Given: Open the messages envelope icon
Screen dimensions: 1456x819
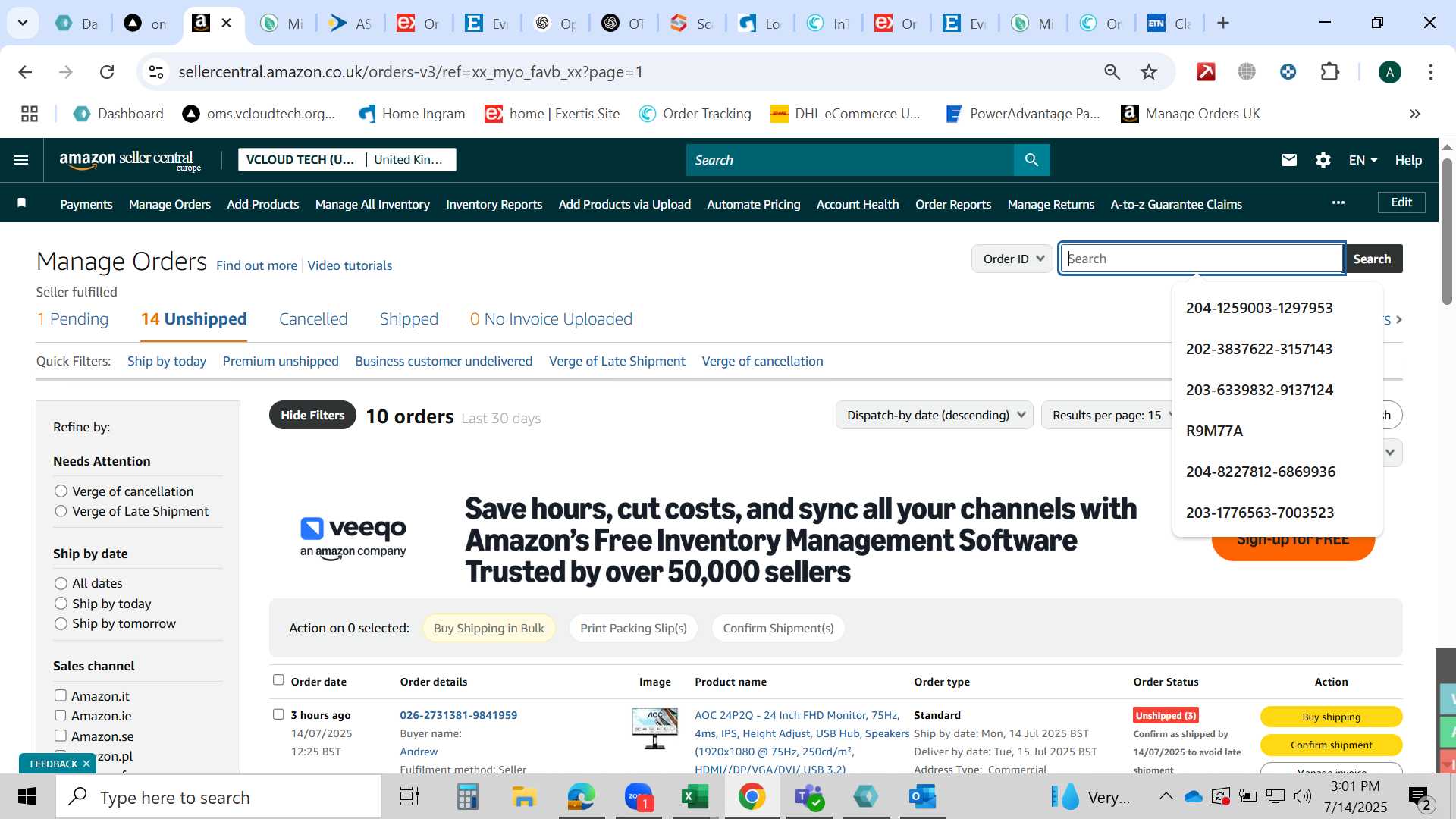Looking at the screenshot, I should pos(1288,160).
